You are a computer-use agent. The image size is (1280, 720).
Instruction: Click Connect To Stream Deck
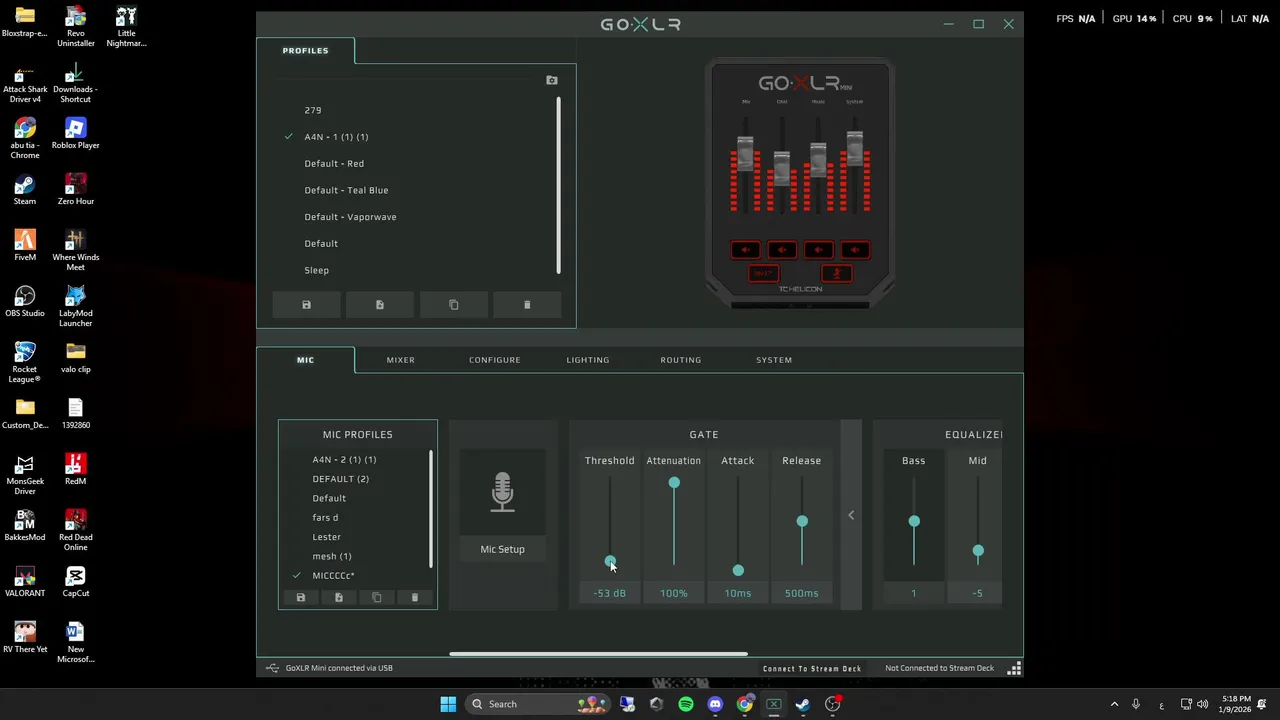[812, 668]
